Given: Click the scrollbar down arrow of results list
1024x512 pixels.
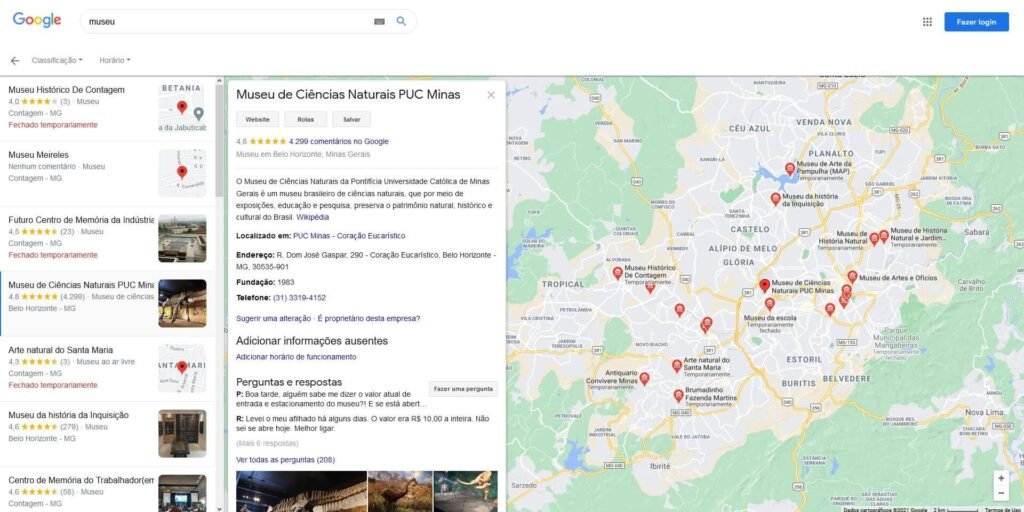Looking at the screenshot, I should [x=219, y=508].
